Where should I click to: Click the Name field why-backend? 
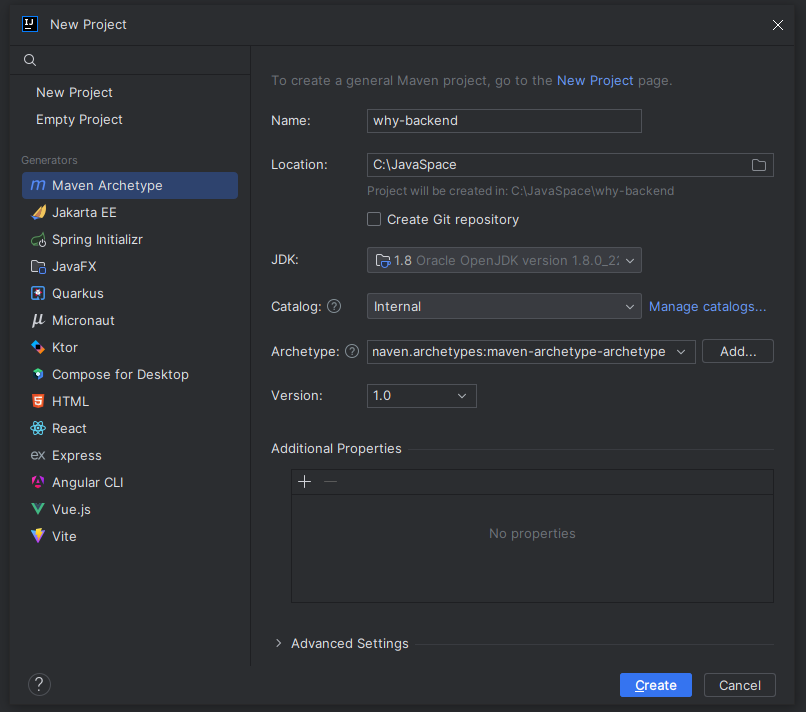[x=504, y=121]
